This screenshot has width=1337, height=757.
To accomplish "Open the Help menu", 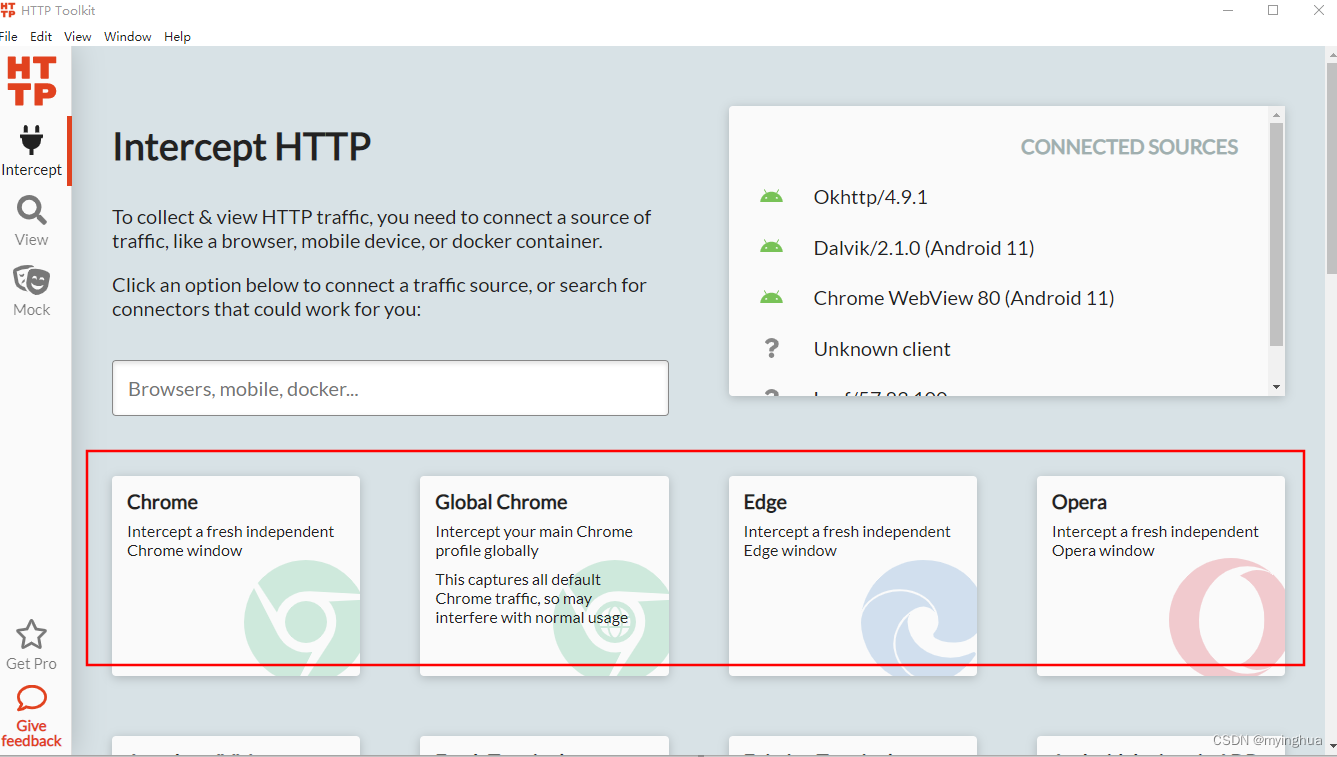I will pyautogui.click(x=177, y=37).
